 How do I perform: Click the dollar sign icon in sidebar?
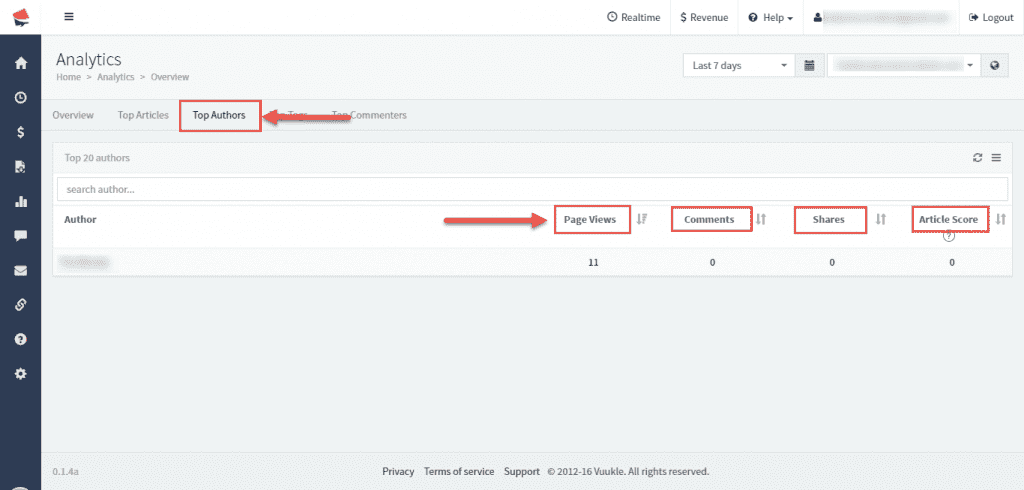coord(20,132)
